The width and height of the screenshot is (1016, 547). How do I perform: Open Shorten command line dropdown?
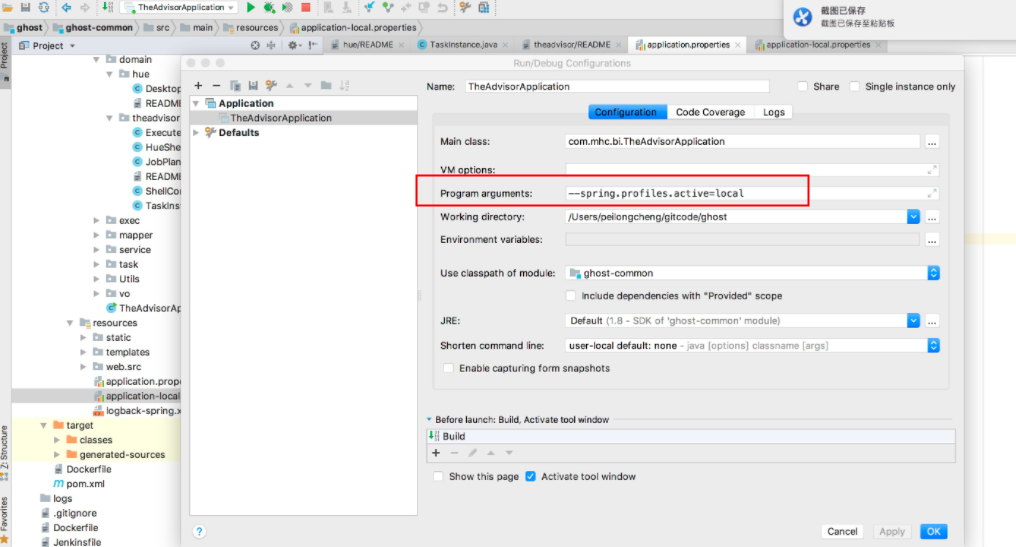point(933,345)
